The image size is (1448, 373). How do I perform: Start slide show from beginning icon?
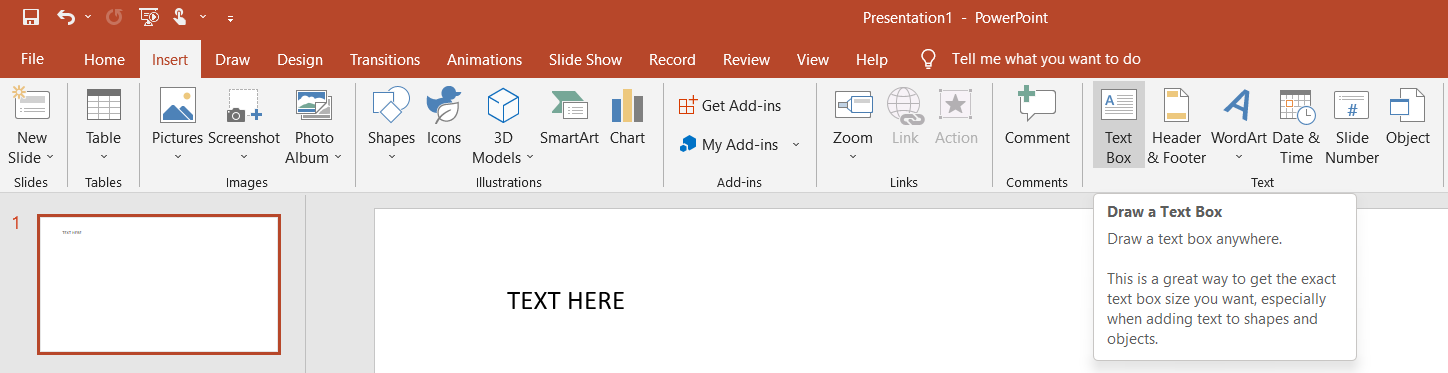149,17
